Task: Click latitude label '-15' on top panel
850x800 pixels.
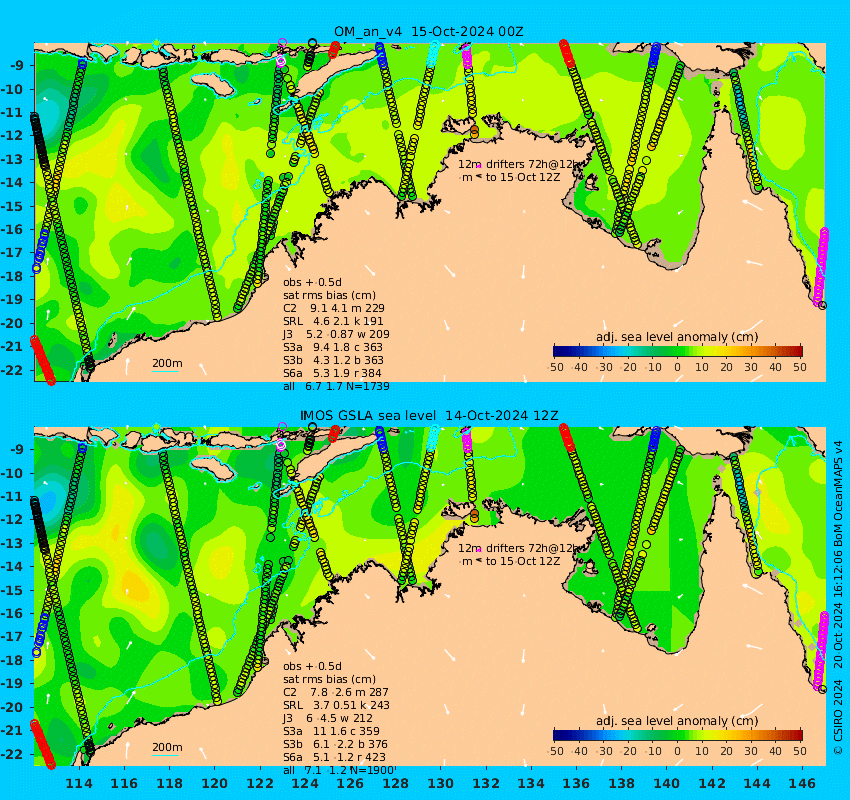Action: point(12,207)
